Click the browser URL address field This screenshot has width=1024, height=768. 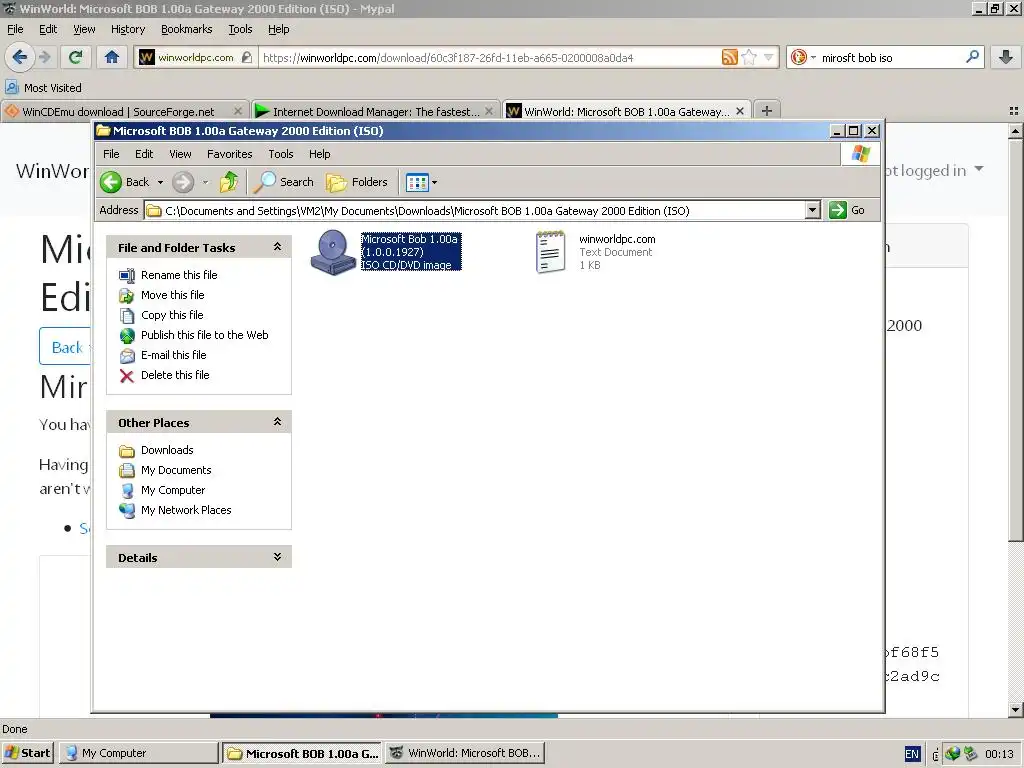(490, 57)
